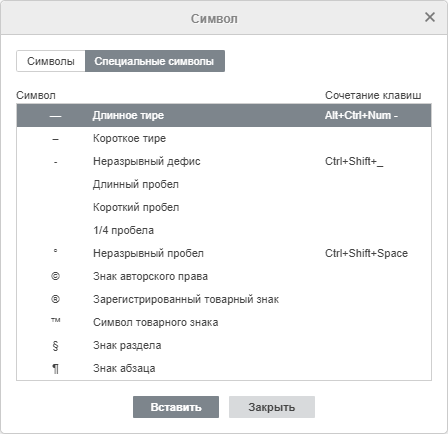Pick the Зарегистрированный товарный знак label
This screenshot has width=448, height=434.
[186, 299]
